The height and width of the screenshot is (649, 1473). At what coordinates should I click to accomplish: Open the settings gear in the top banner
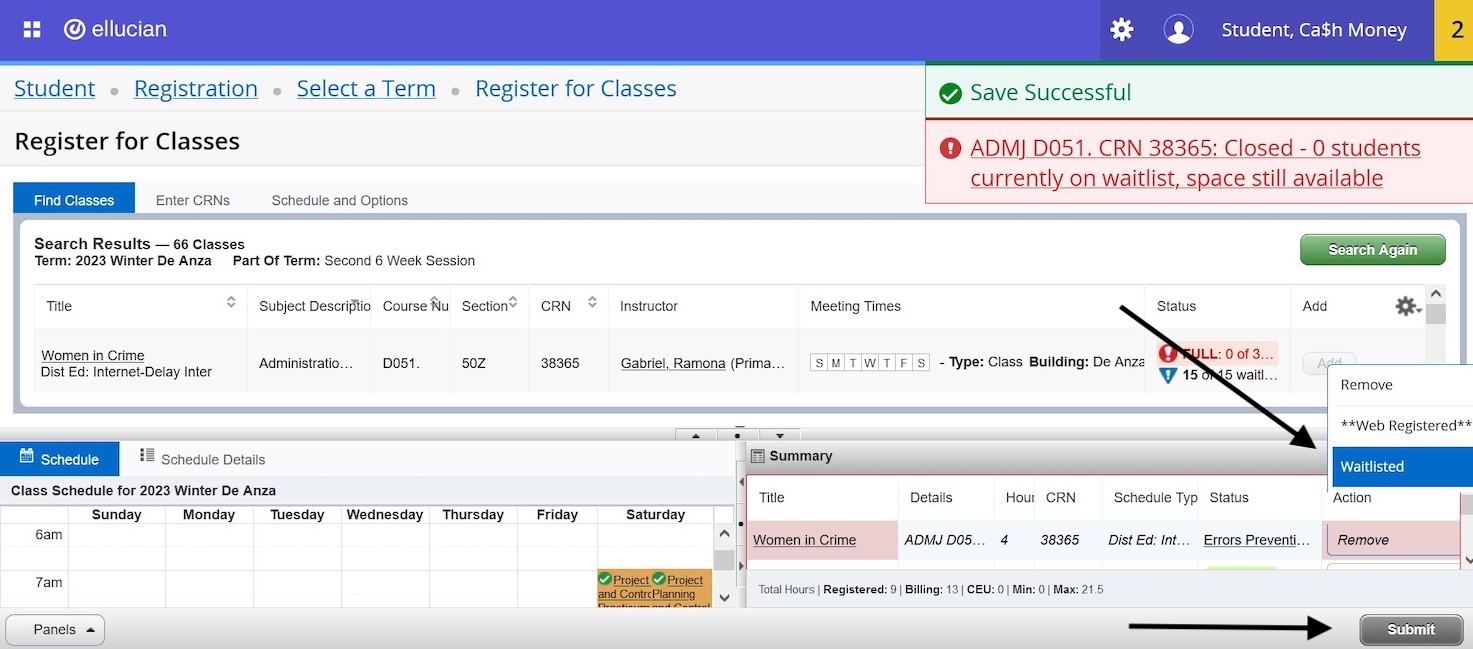[x=1121, y=29]
